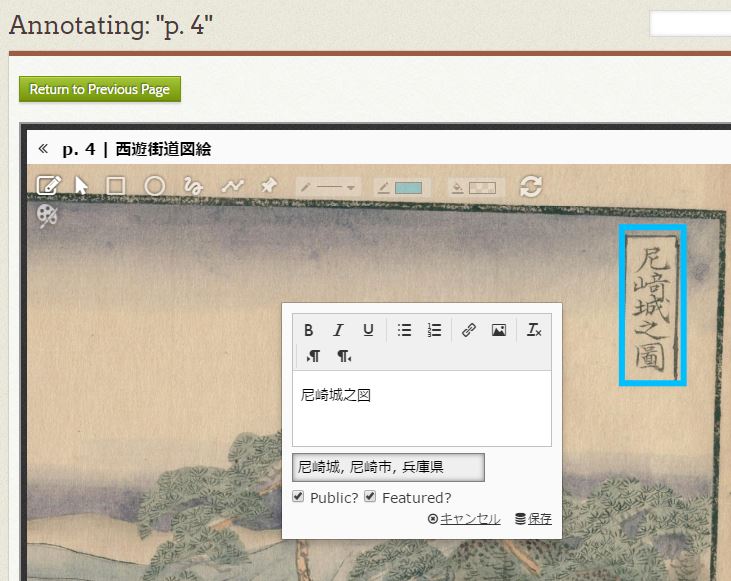Toggle the Public? checkbox
731x581 pixels.
298,496
